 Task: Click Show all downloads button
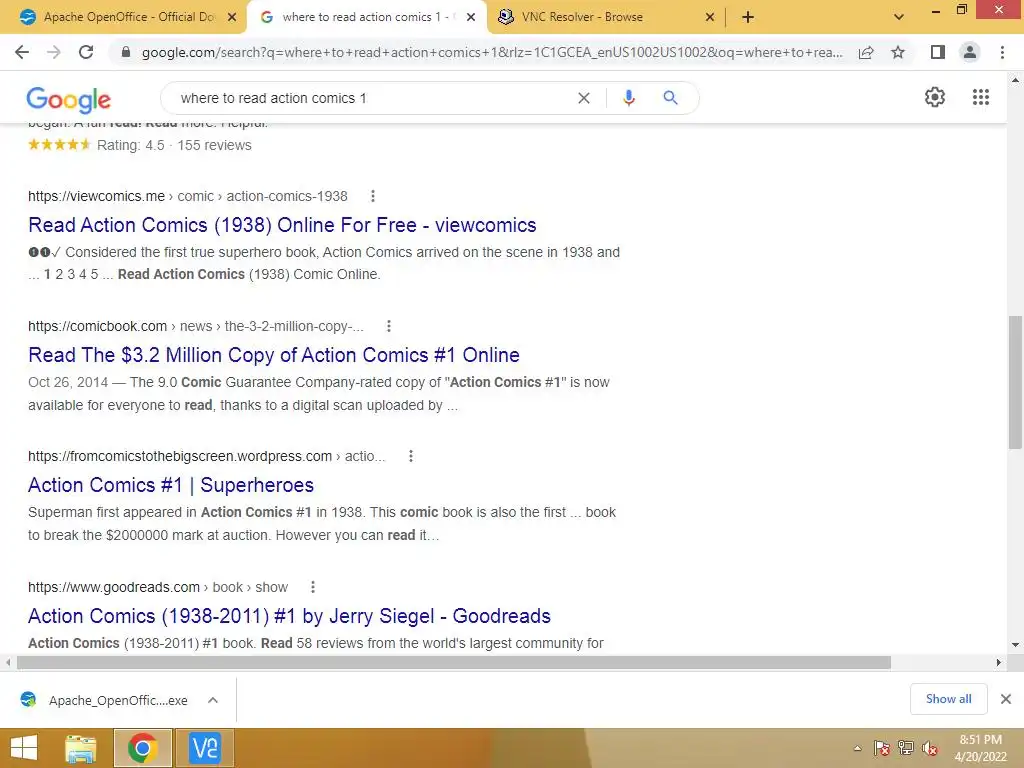tap(948, 699)
